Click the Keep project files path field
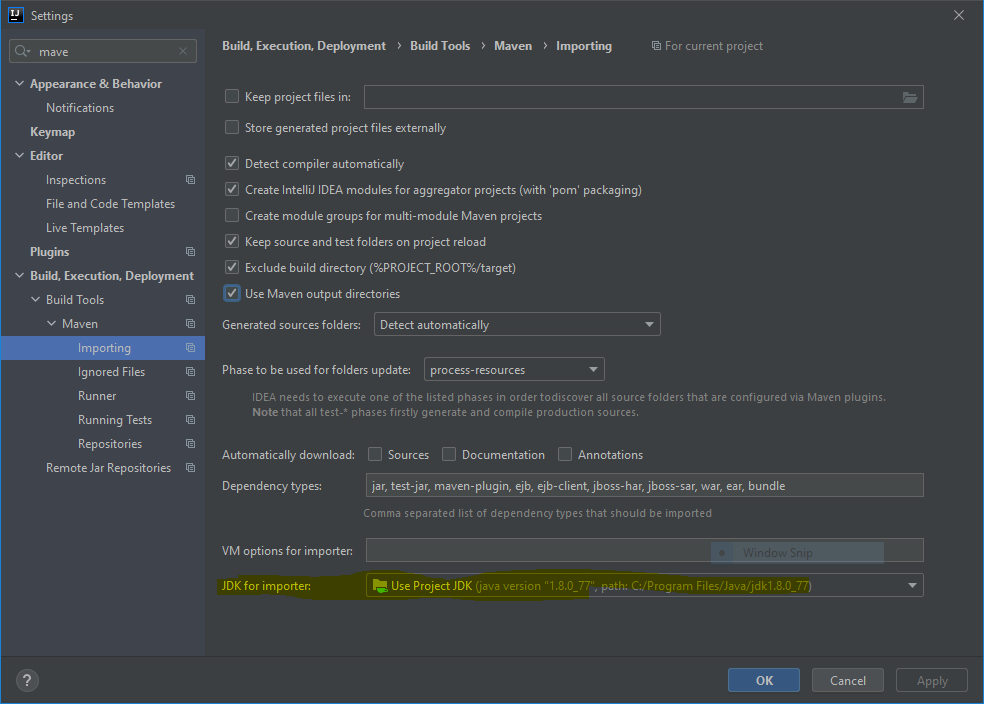 [643, 97]
